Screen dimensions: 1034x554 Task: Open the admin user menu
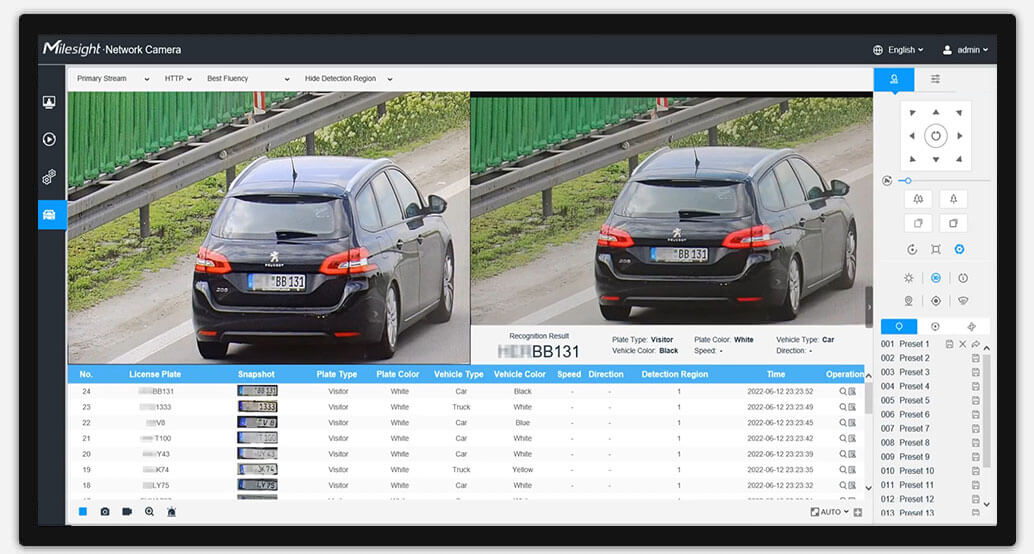(966, 49)
